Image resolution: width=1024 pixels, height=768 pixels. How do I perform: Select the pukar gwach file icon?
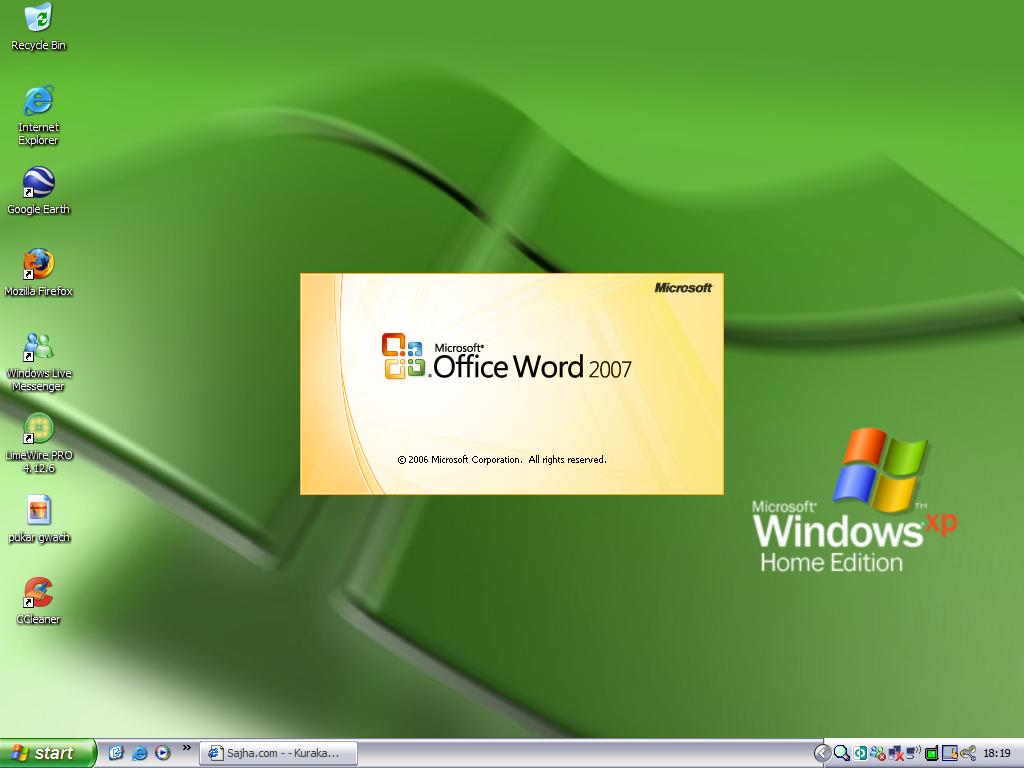(x=38, y=511)
